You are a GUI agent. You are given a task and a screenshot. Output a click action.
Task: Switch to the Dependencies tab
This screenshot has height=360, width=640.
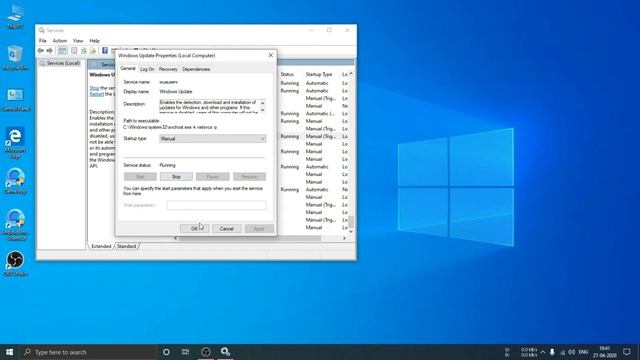pyautogui.click(x=196, y=69)
